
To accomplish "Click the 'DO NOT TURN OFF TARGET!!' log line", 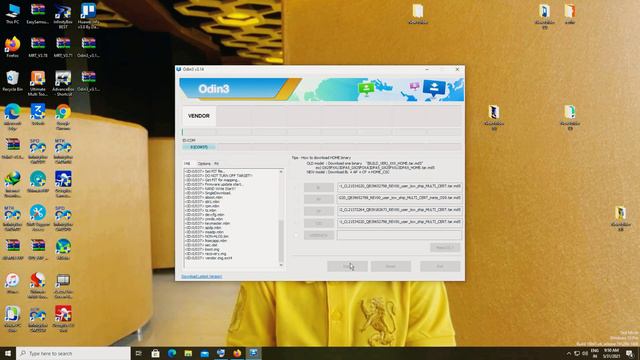I will 218,176.
